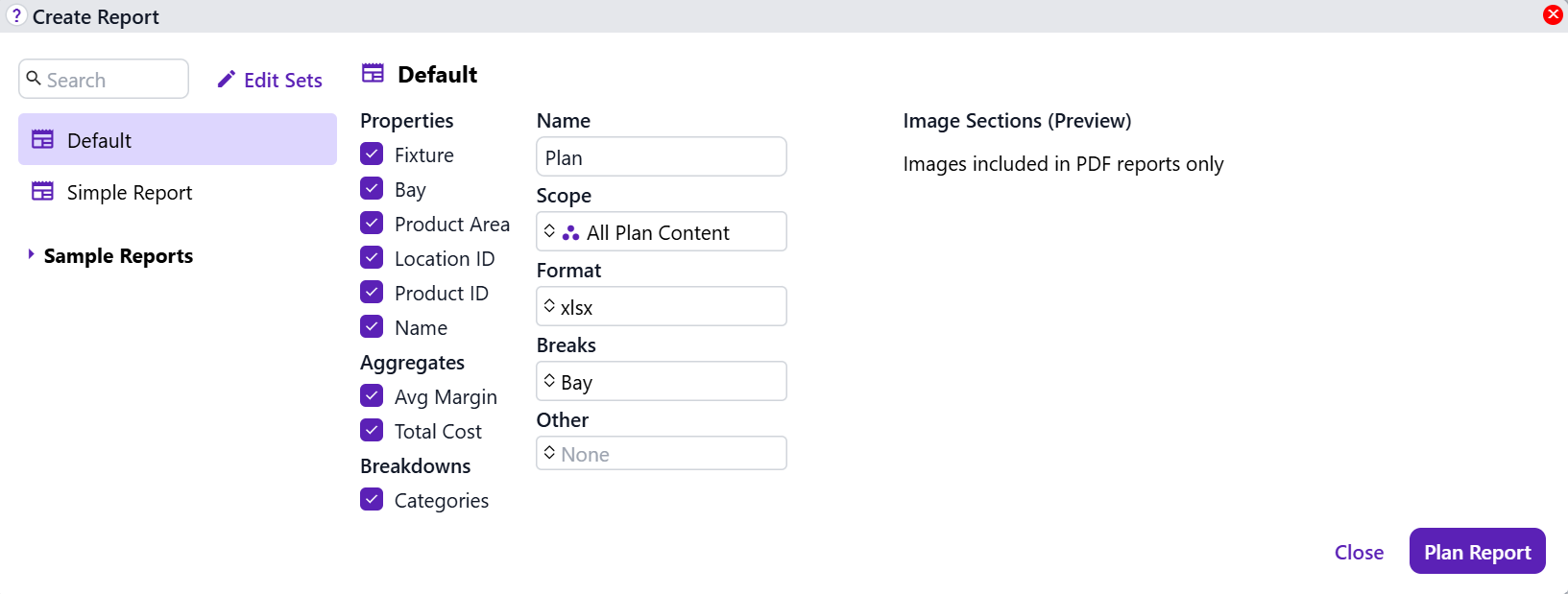The image size is (1568, 594).
Task: Click the Default heading table icon
Action: pyautogui.click(x=373, y=74)
